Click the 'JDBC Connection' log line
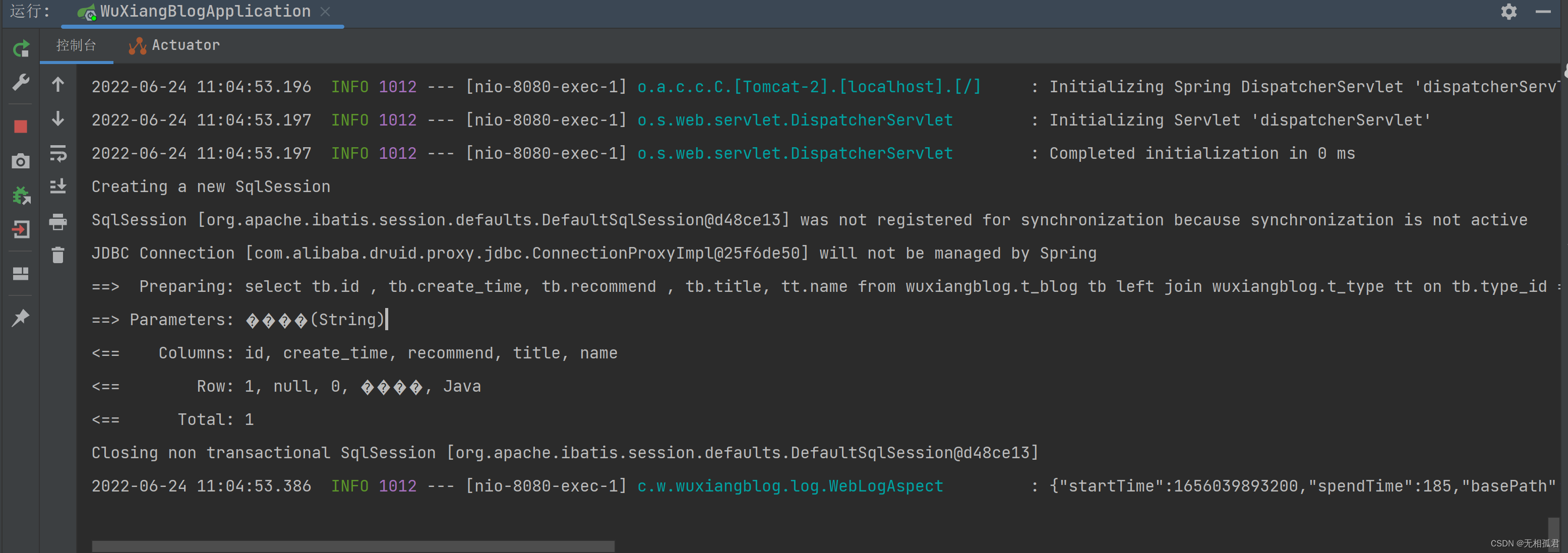The image size is (1568, 553). [593, 253]
